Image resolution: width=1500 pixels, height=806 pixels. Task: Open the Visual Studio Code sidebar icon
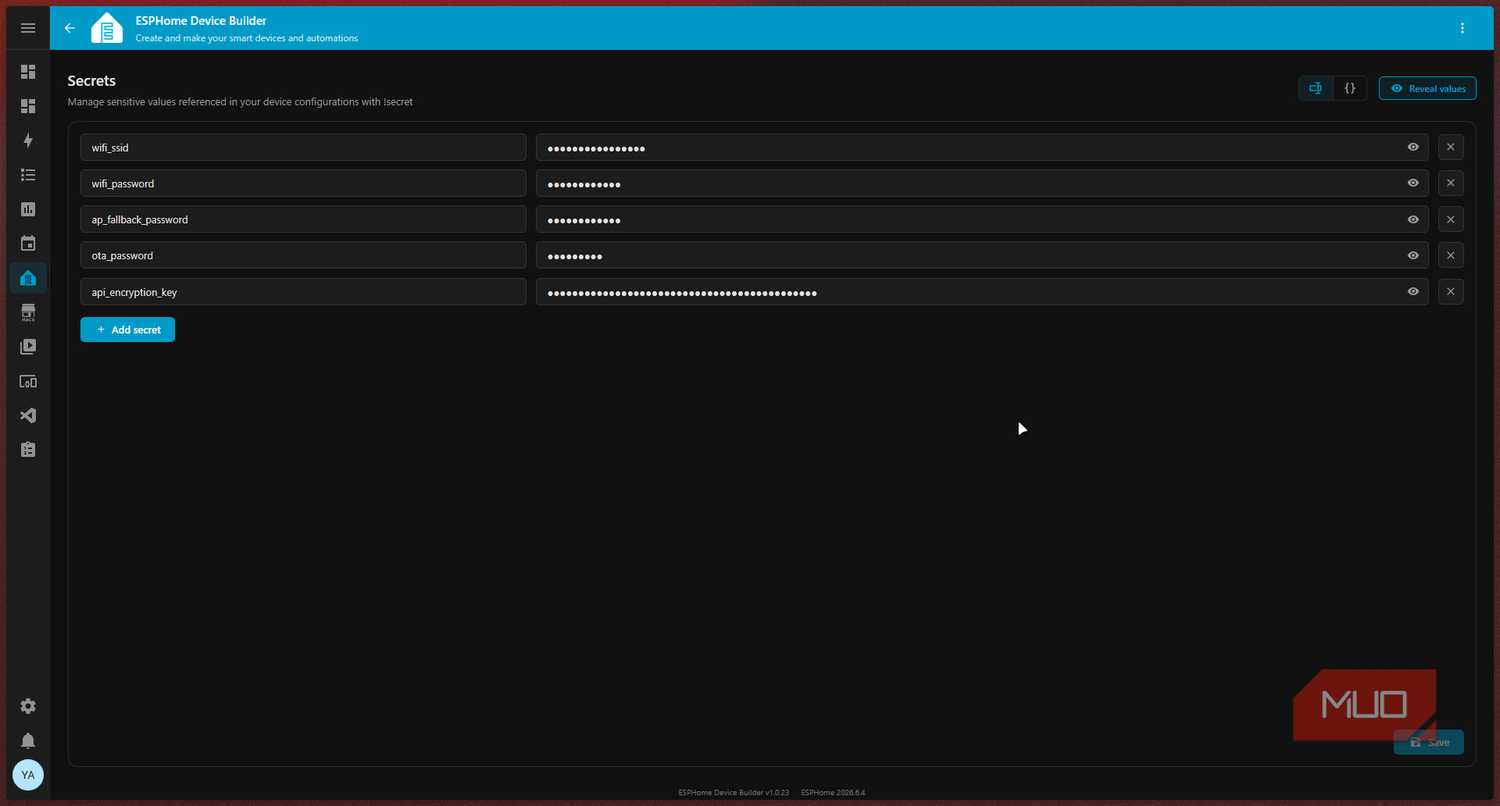coord(28,415)
